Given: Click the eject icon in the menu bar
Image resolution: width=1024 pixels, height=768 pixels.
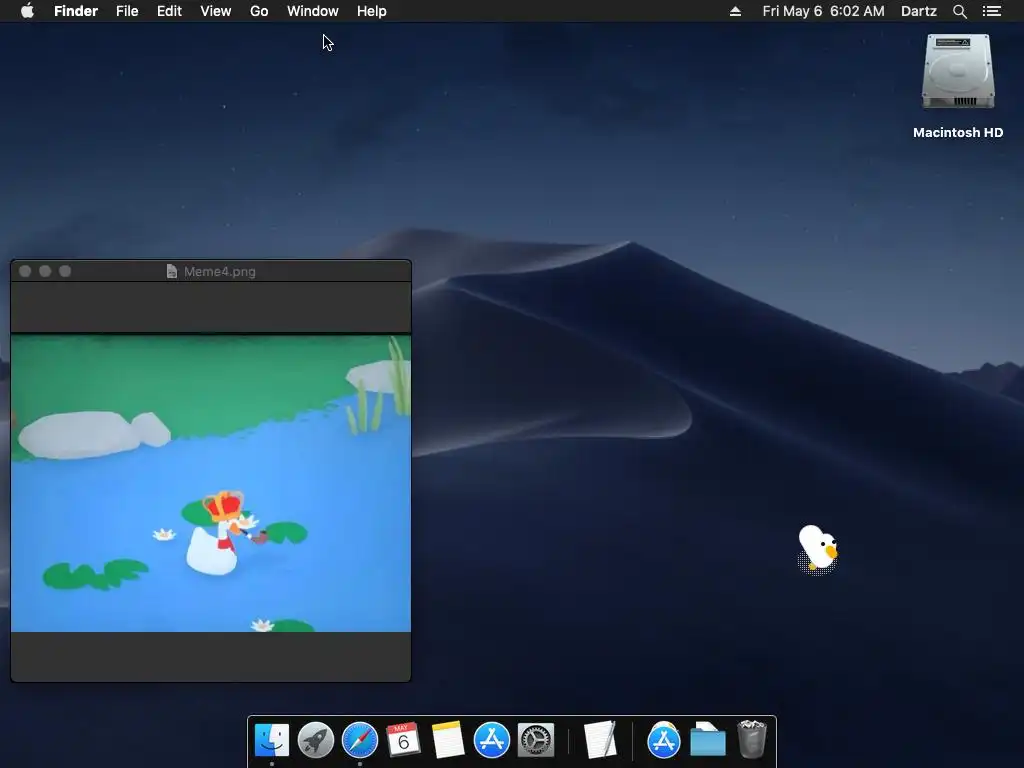Looking at the screenshot, I should [x=735, y=11].
